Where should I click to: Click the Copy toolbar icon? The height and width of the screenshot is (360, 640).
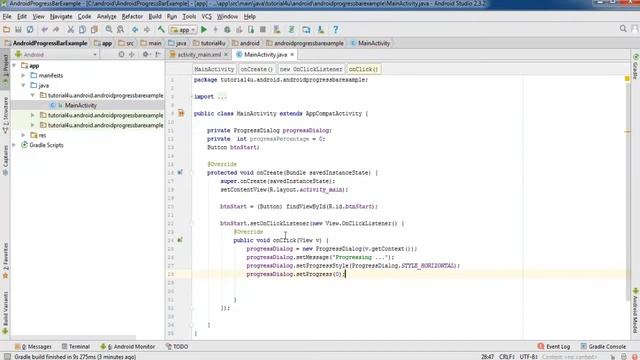pyautogui.click(x=82, y=29)
